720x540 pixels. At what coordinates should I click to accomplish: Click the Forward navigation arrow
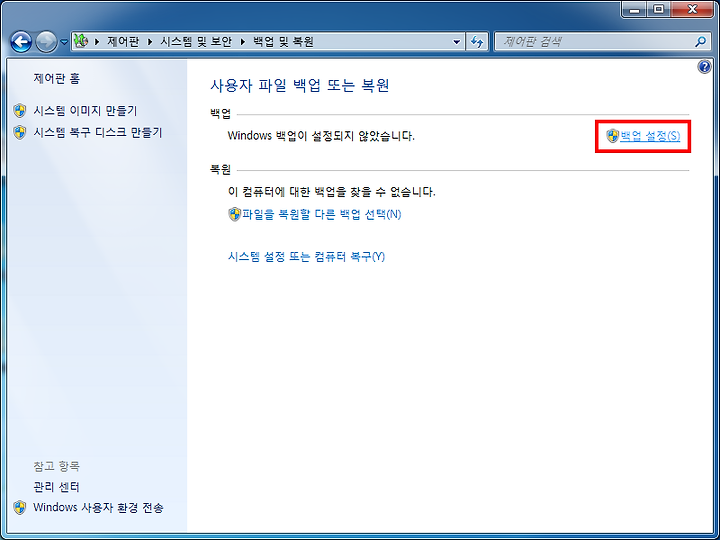pyautogui.click(x=46, y=42)
